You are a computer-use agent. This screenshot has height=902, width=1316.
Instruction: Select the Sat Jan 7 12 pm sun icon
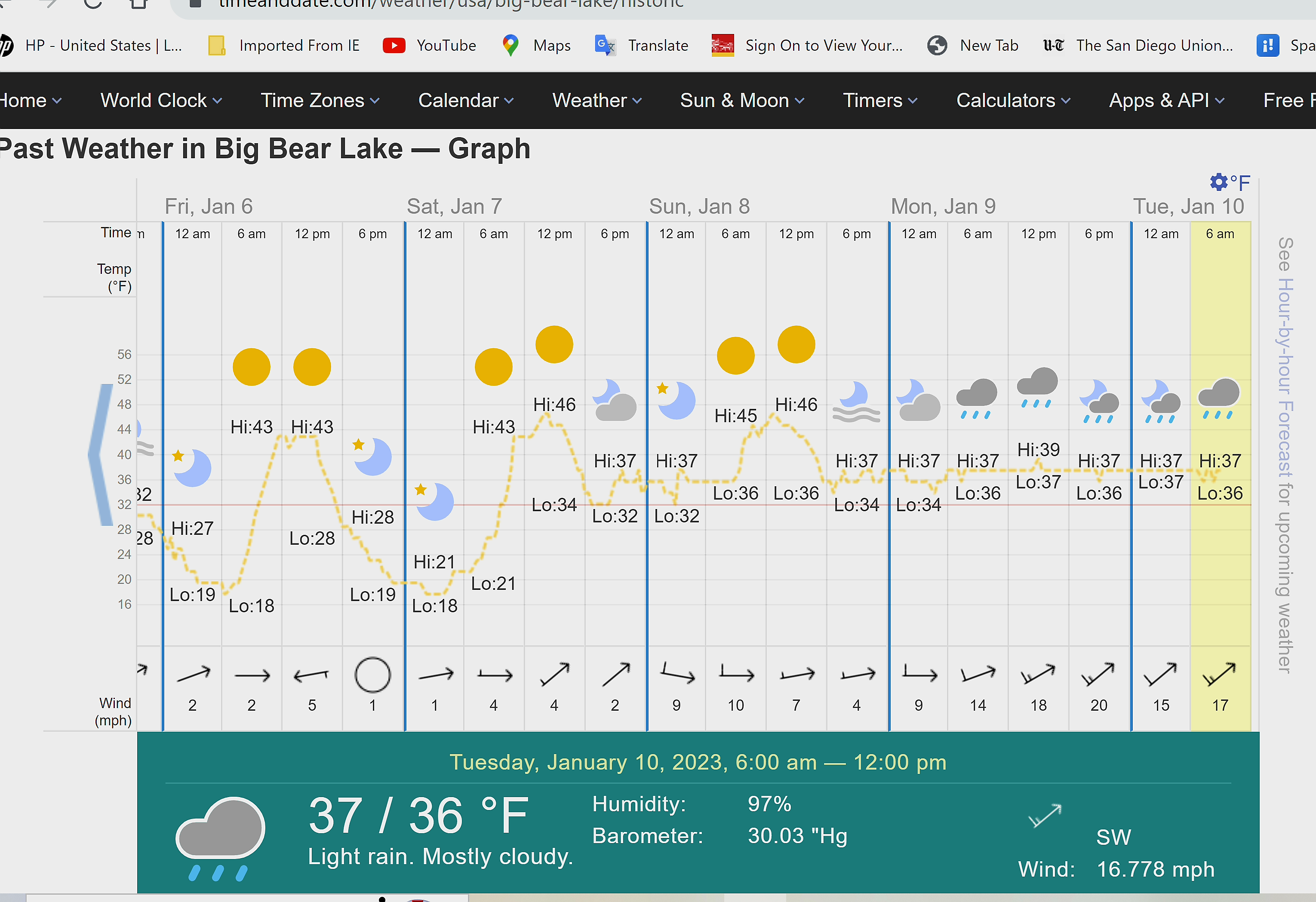tap(554, 344)
